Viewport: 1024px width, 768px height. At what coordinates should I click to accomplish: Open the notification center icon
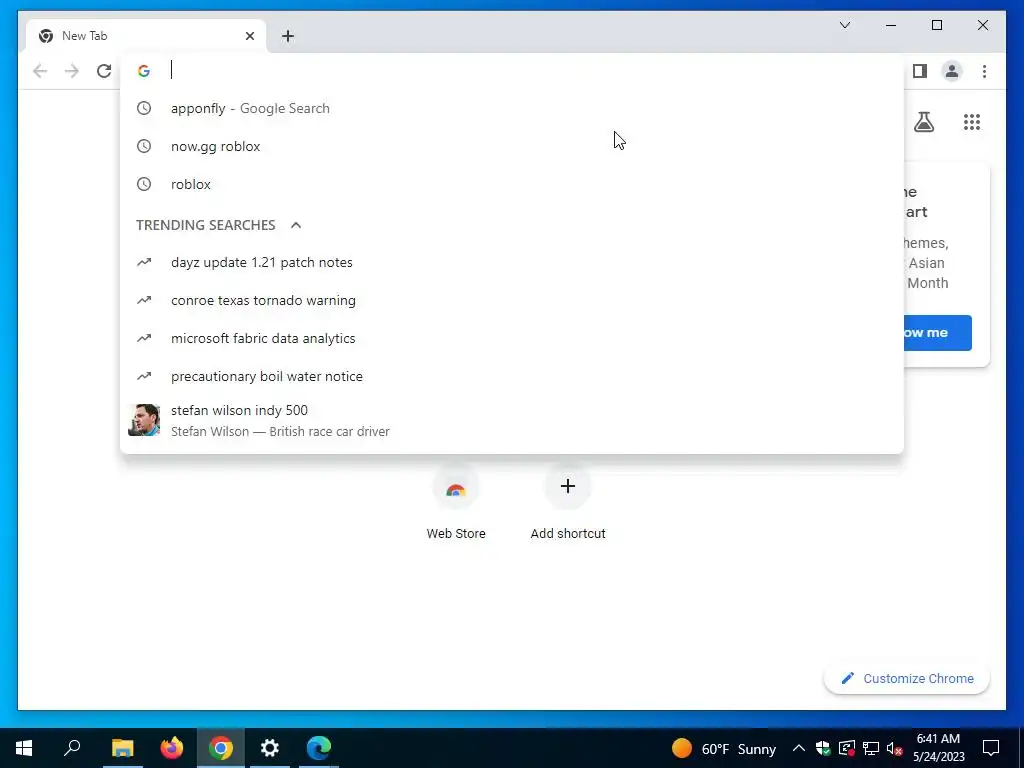[991, 748]
